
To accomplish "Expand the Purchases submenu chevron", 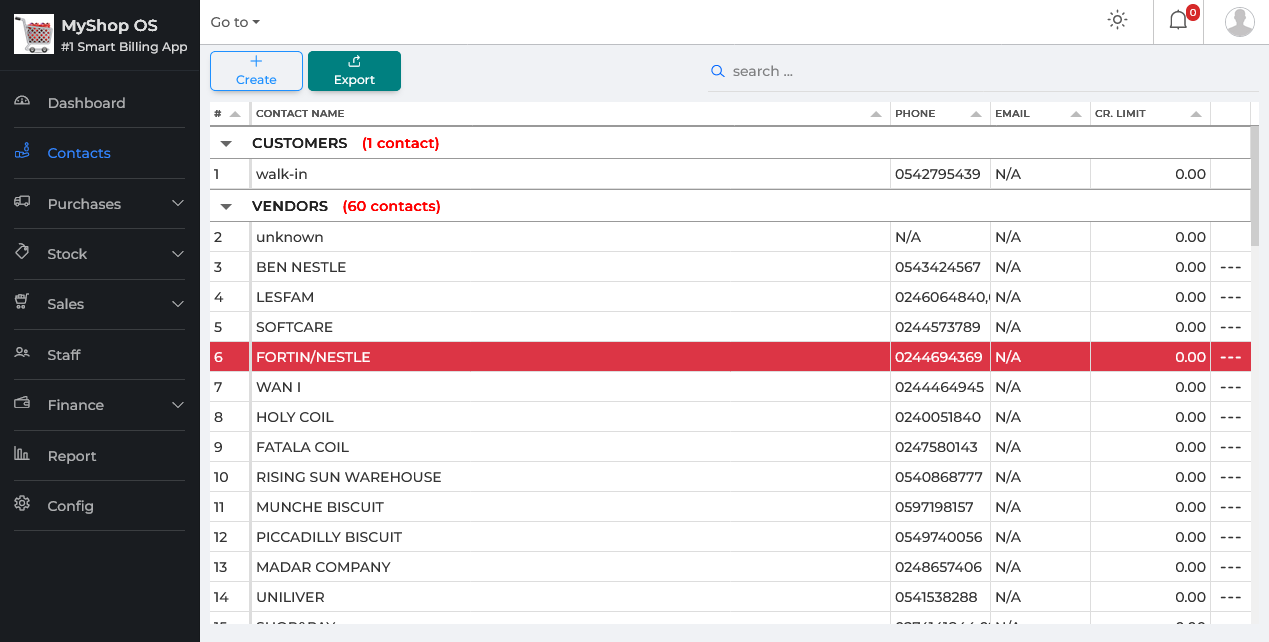I will tap(178, 204).
